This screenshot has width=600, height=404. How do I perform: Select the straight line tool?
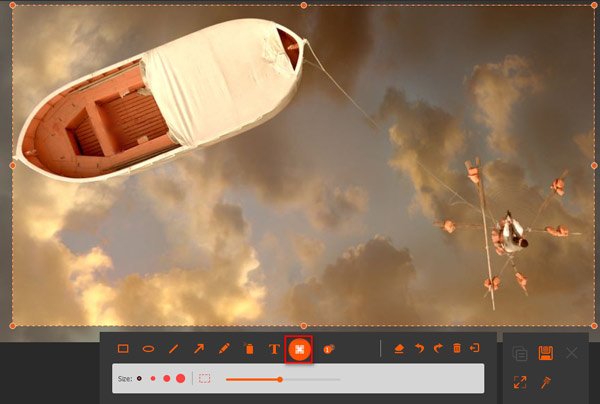[x=173, y=349]
